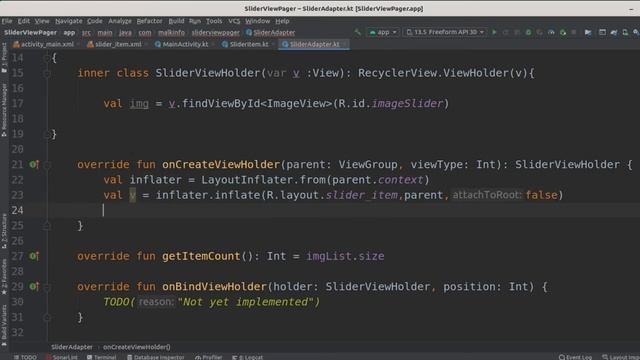640x360 pixels.
Task: Open the Tools menu
Action: pyautogui.click(x=214, y=21)
